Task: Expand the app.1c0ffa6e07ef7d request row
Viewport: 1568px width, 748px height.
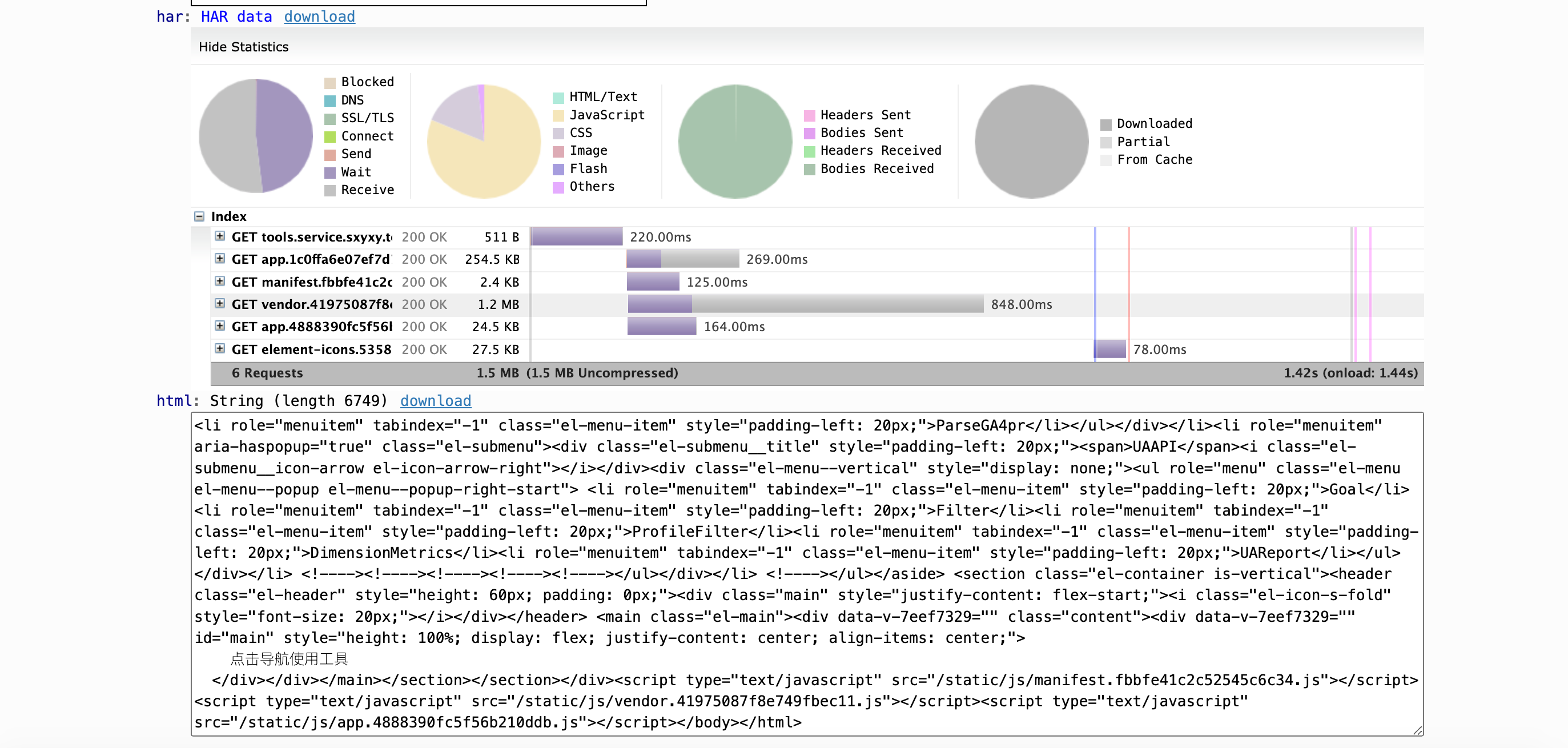Action: coord(220,259)
